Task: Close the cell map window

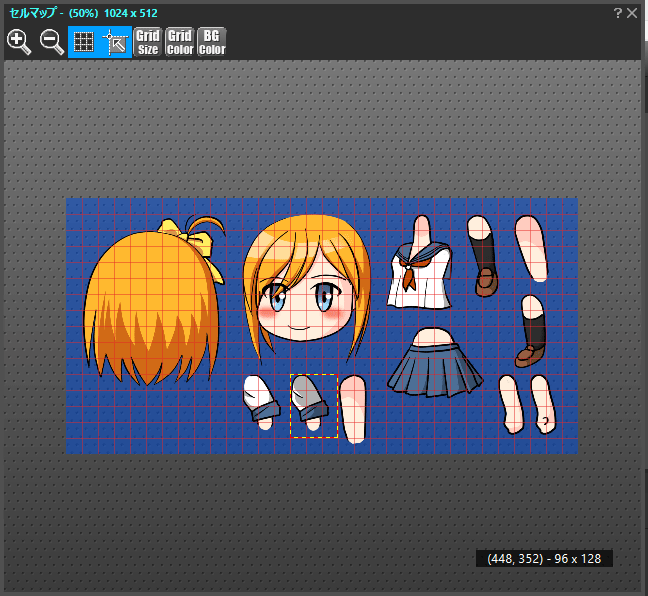Action: [632, 13]
